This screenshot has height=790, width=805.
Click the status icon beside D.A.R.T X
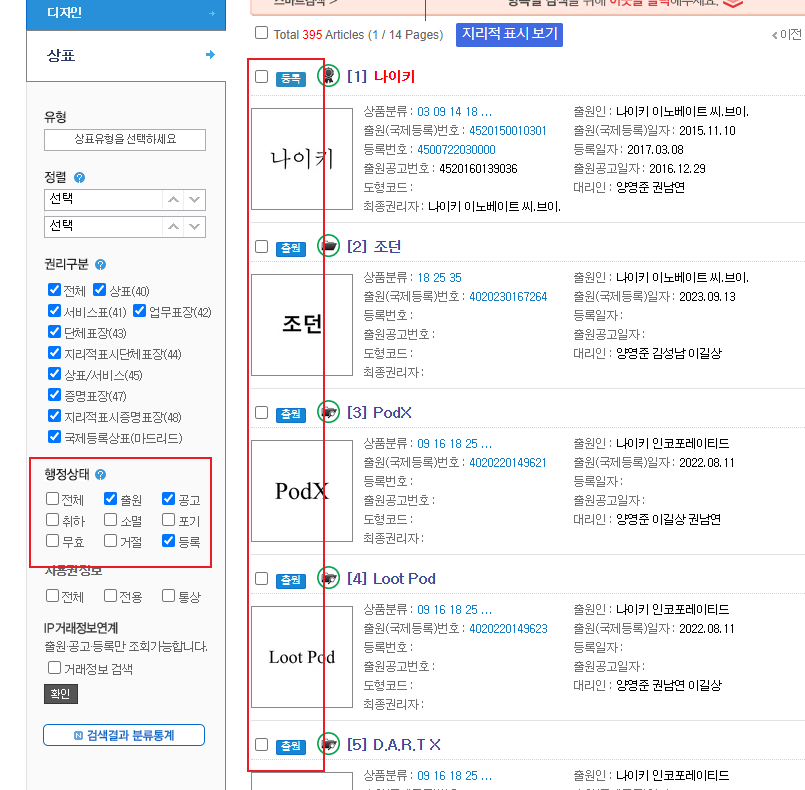click(329, 744)
